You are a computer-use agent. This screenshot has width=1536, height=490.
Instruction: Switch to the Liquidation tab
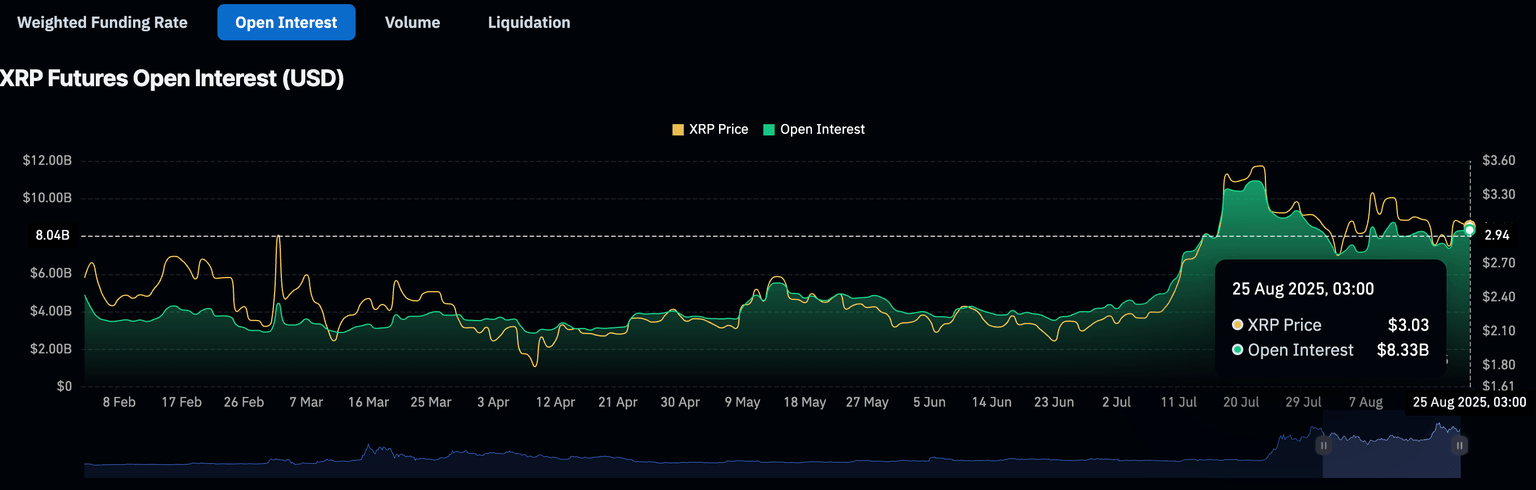point(529,22)
